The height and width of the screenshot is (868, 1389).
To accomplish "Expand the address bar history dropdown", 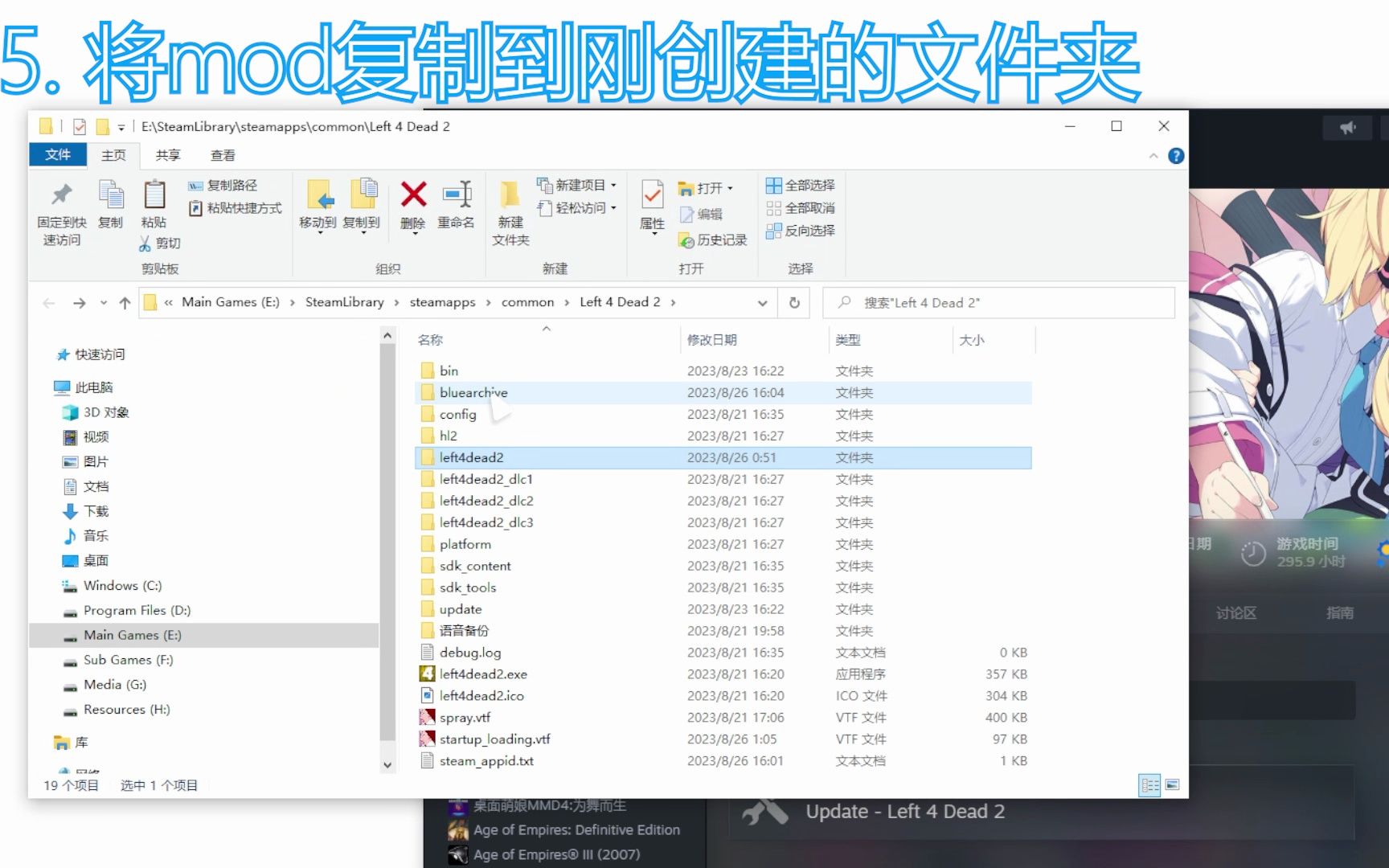I will click(x=762, y=303).
